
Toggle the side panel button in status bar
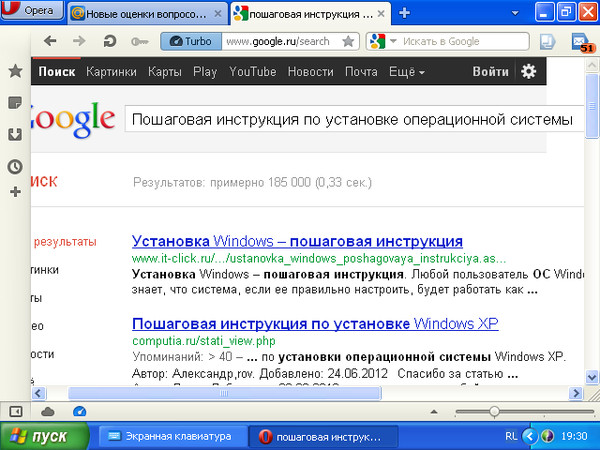[x=16, y=412]
